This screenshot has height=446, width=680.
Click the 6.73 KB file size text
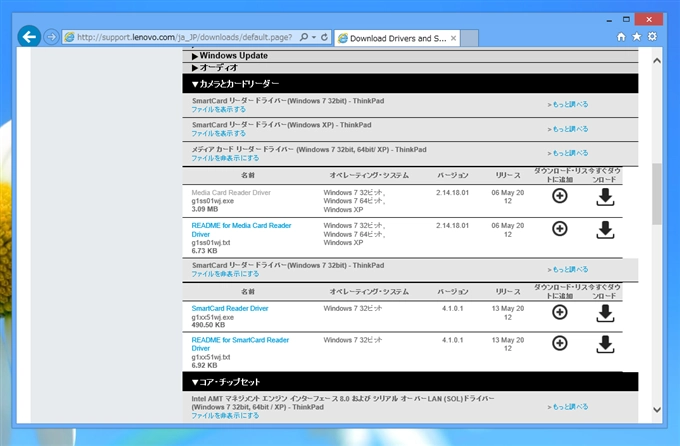204,251
